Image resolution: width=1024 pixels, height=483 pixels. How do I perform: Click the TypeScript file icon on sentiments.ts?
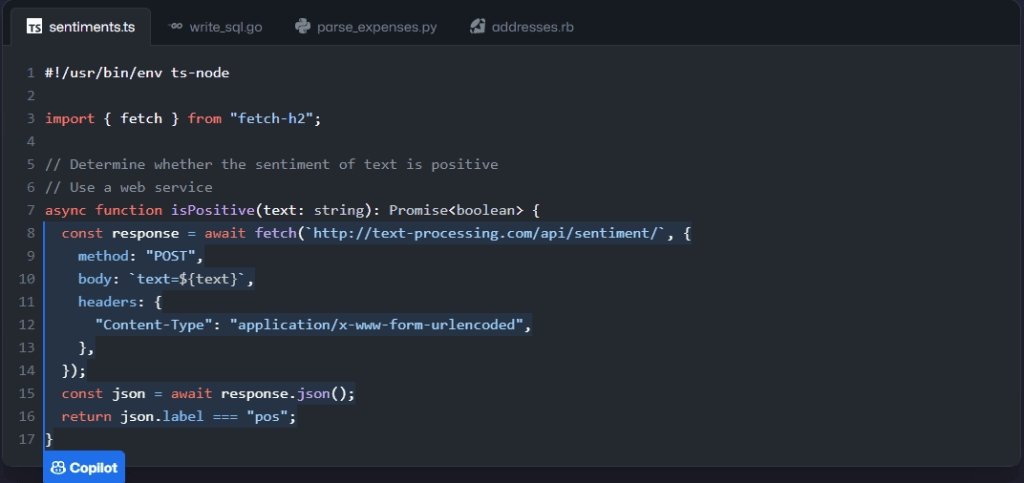pyautogui.click(x=35, y=27)
